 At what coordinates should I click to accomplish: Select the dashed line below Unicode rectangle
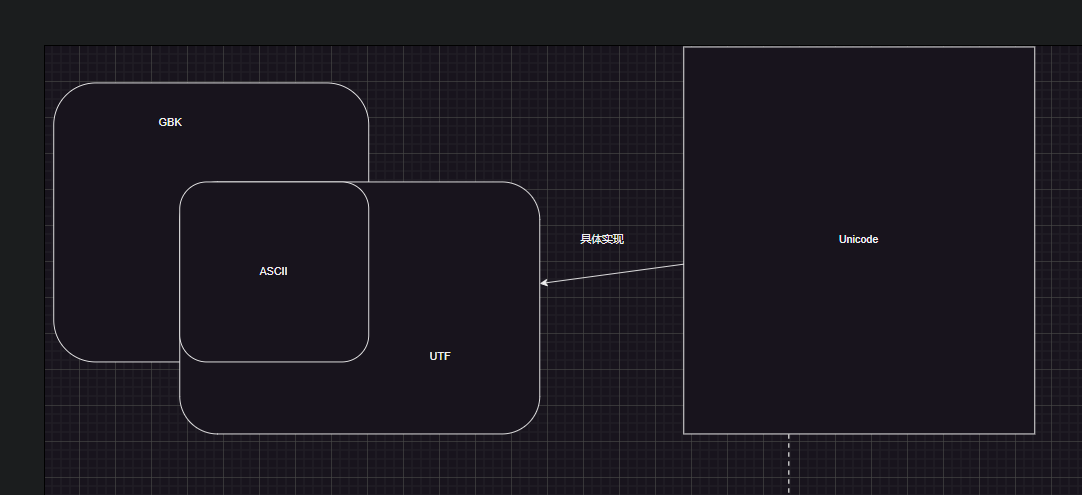(x=789, y=465)
